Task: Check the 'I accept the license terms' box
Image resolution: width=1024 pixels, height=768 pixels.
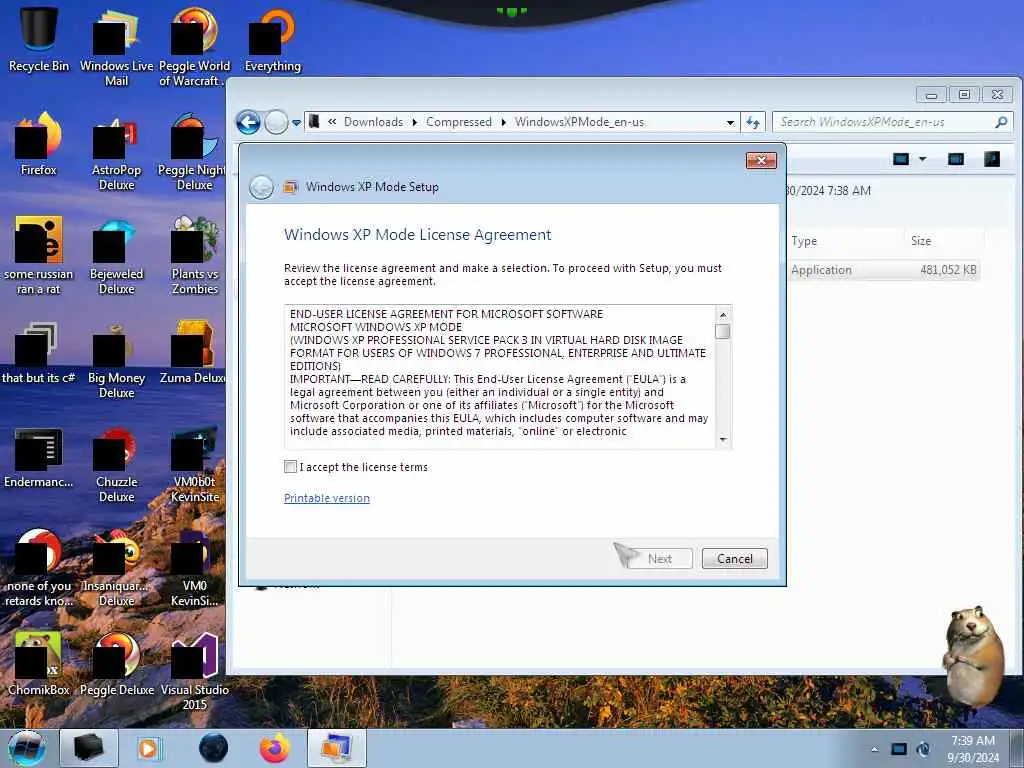Action: pos(291,467)
